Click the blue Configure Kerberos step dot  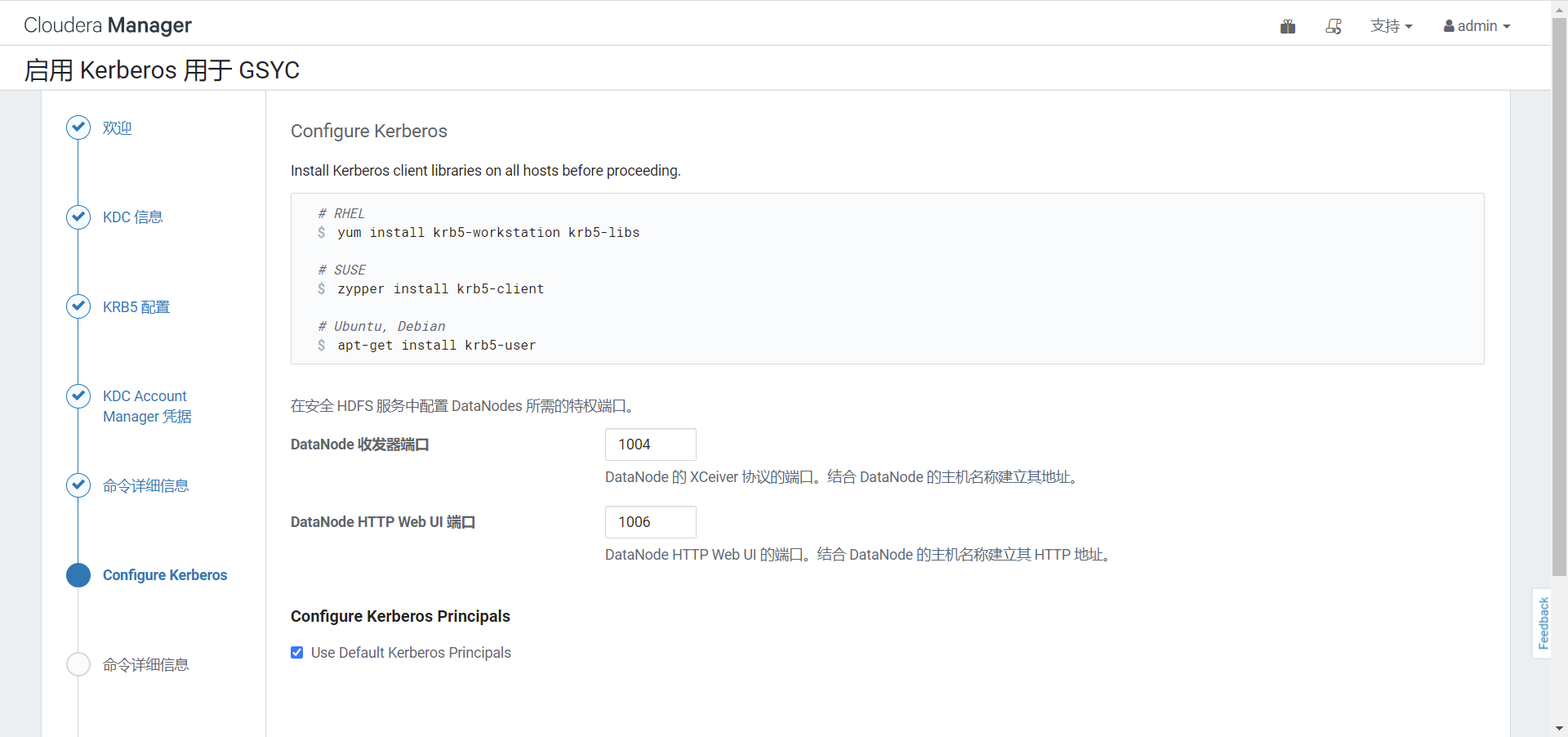tap(78, 575)
